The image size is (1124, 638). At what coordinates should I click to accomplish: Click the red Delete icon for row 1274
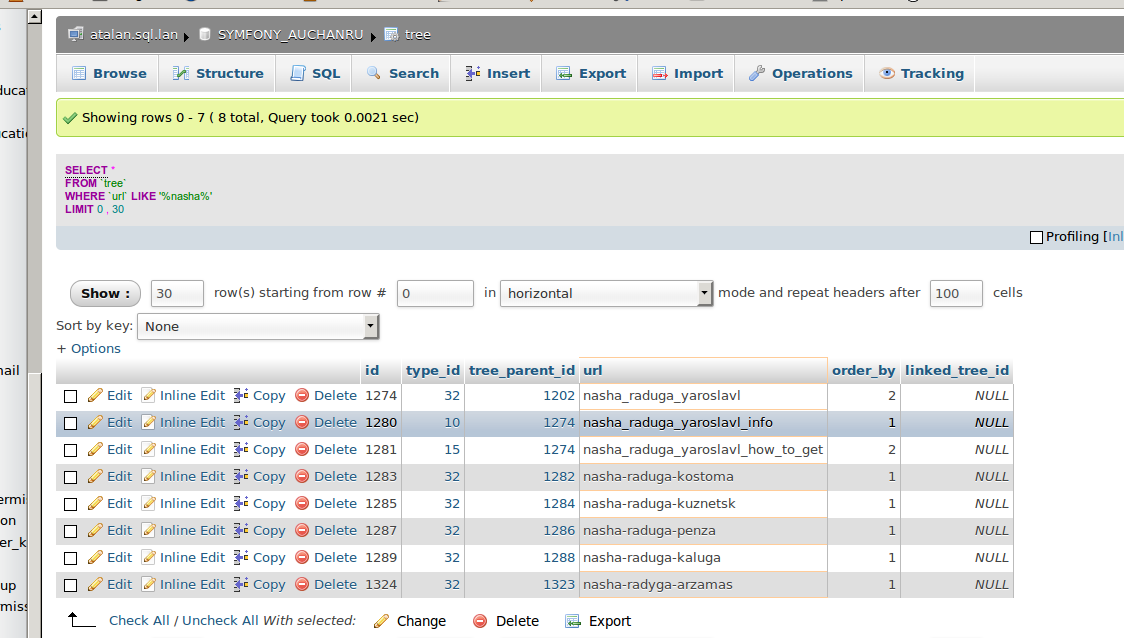pyautogui.click(x=302, y=396)
